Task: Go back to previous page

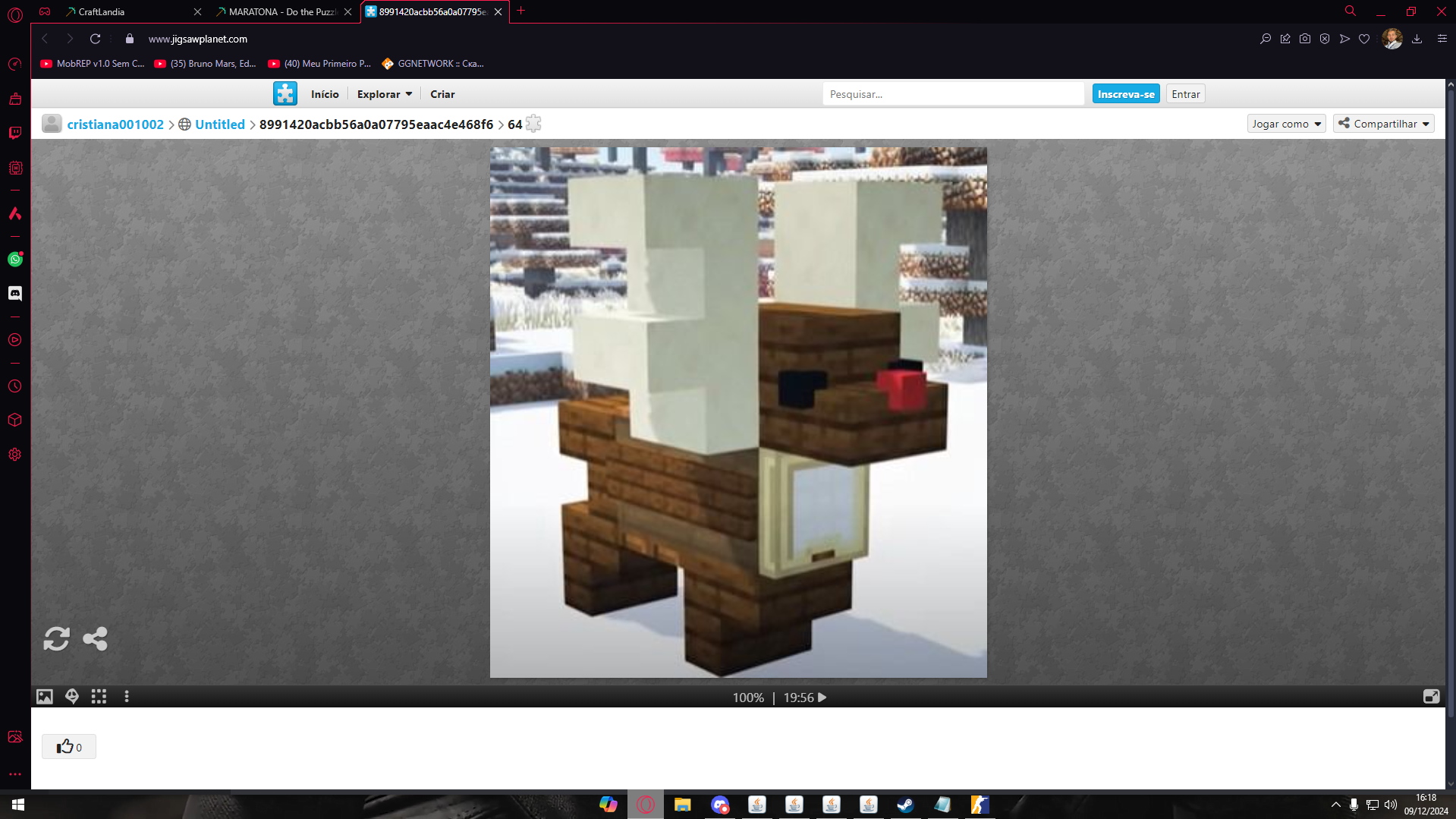Action: (x=45, y=39)
